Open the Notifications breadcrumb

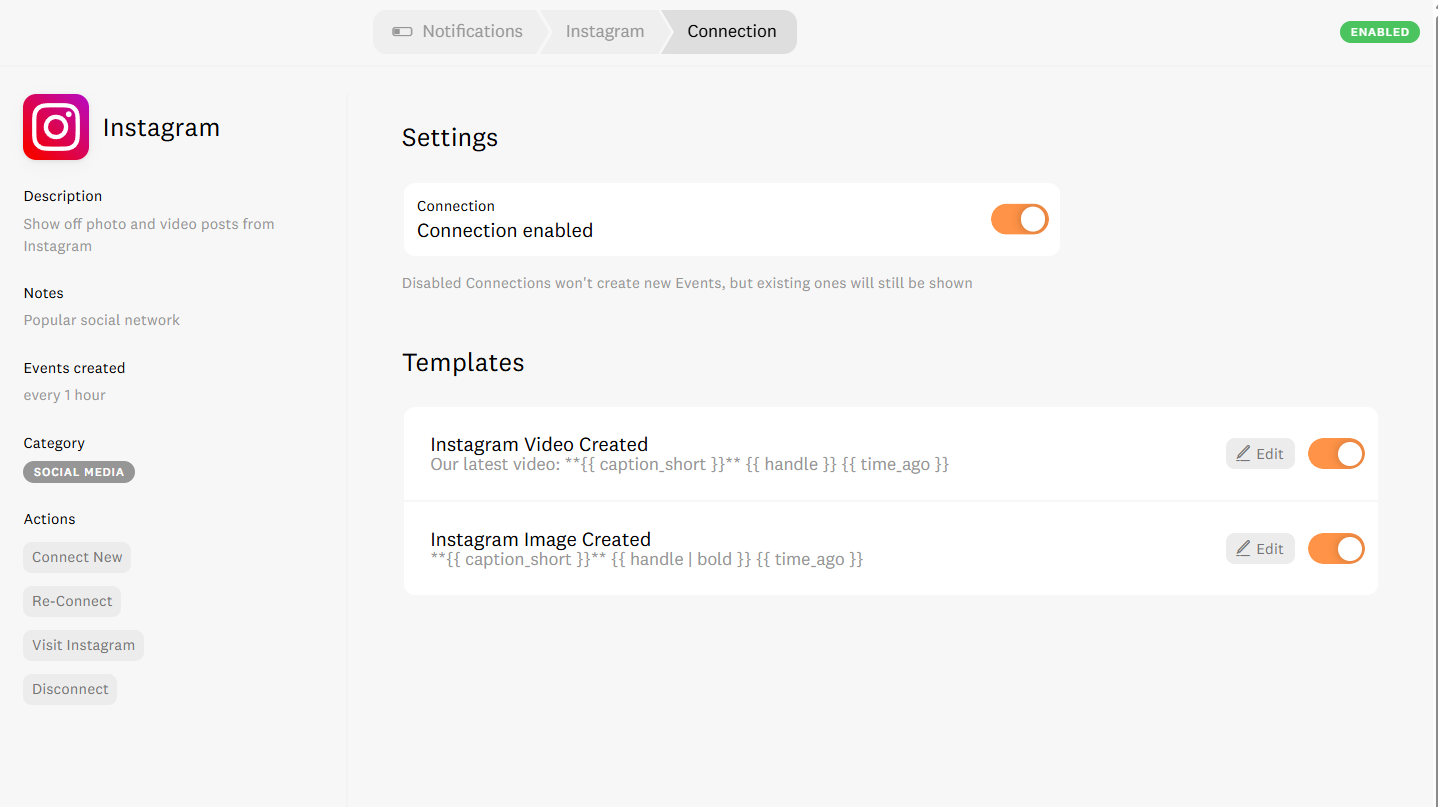[458, 32]
